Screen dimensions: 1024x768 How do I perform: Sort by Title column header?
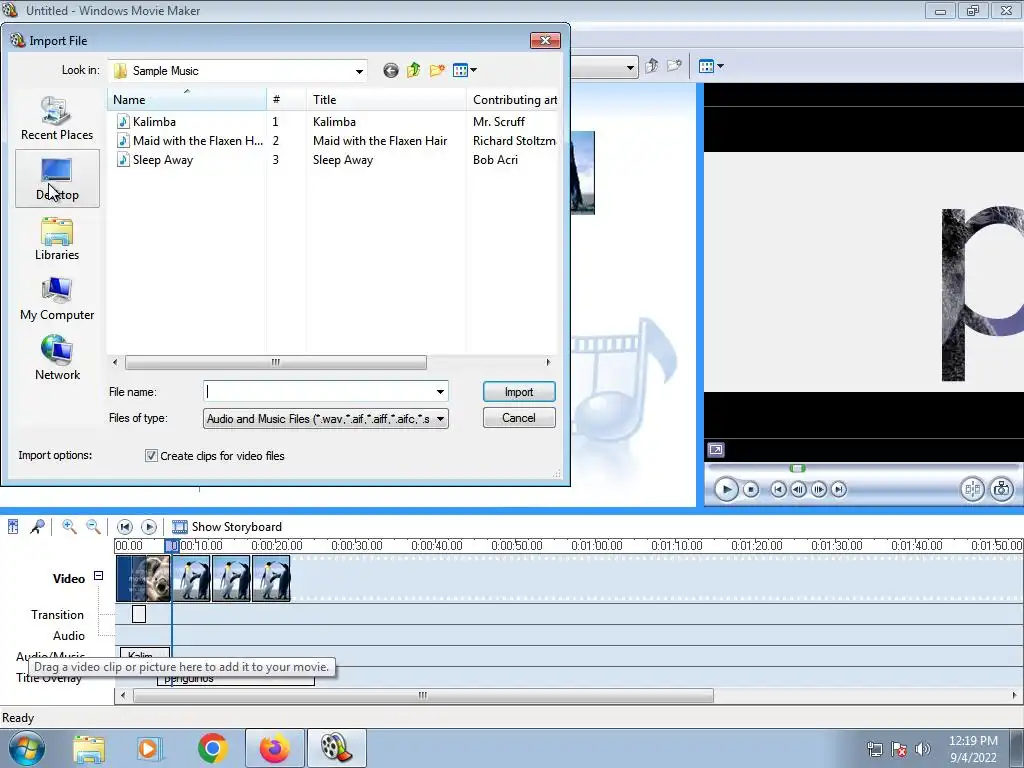click(x=385, y=99)
